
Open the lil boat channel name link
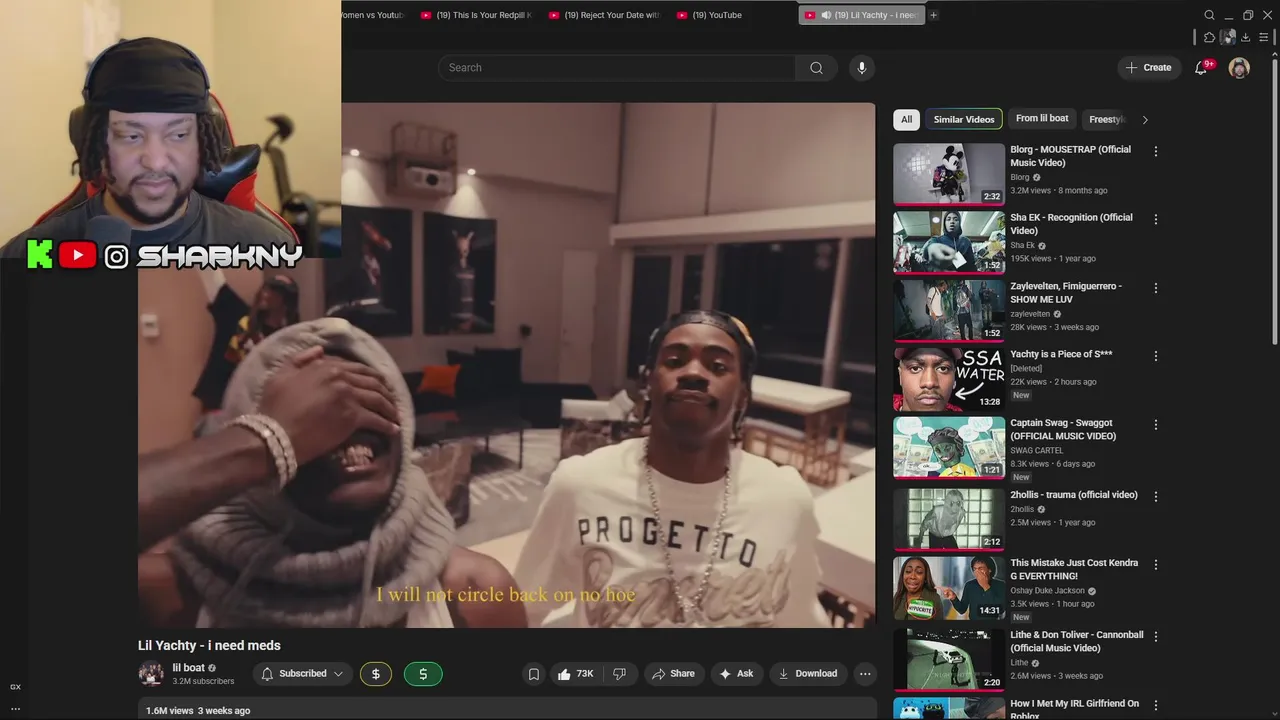pyautogui.click(x=188, y=668)
